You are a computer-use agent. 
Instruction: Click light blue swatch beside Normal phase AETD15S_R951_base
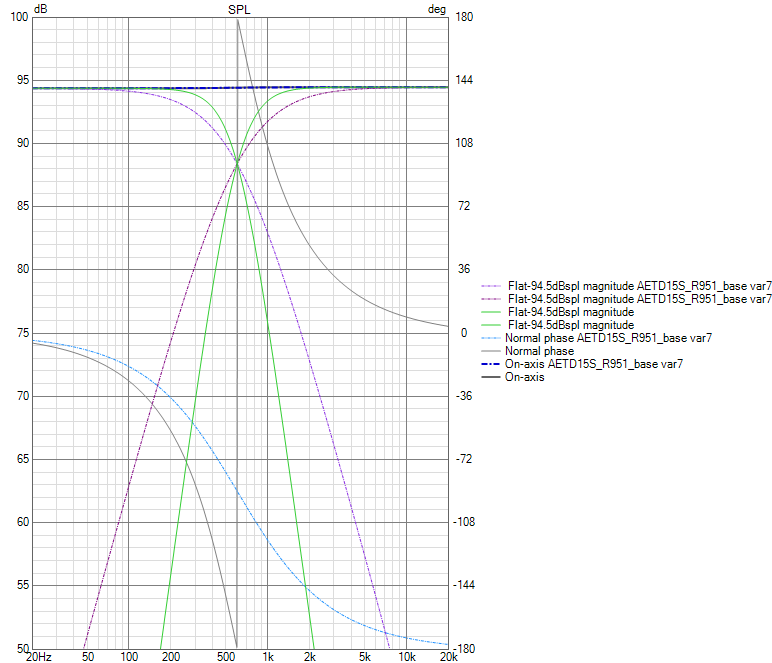pyautogui.click(x=490, y=338)
